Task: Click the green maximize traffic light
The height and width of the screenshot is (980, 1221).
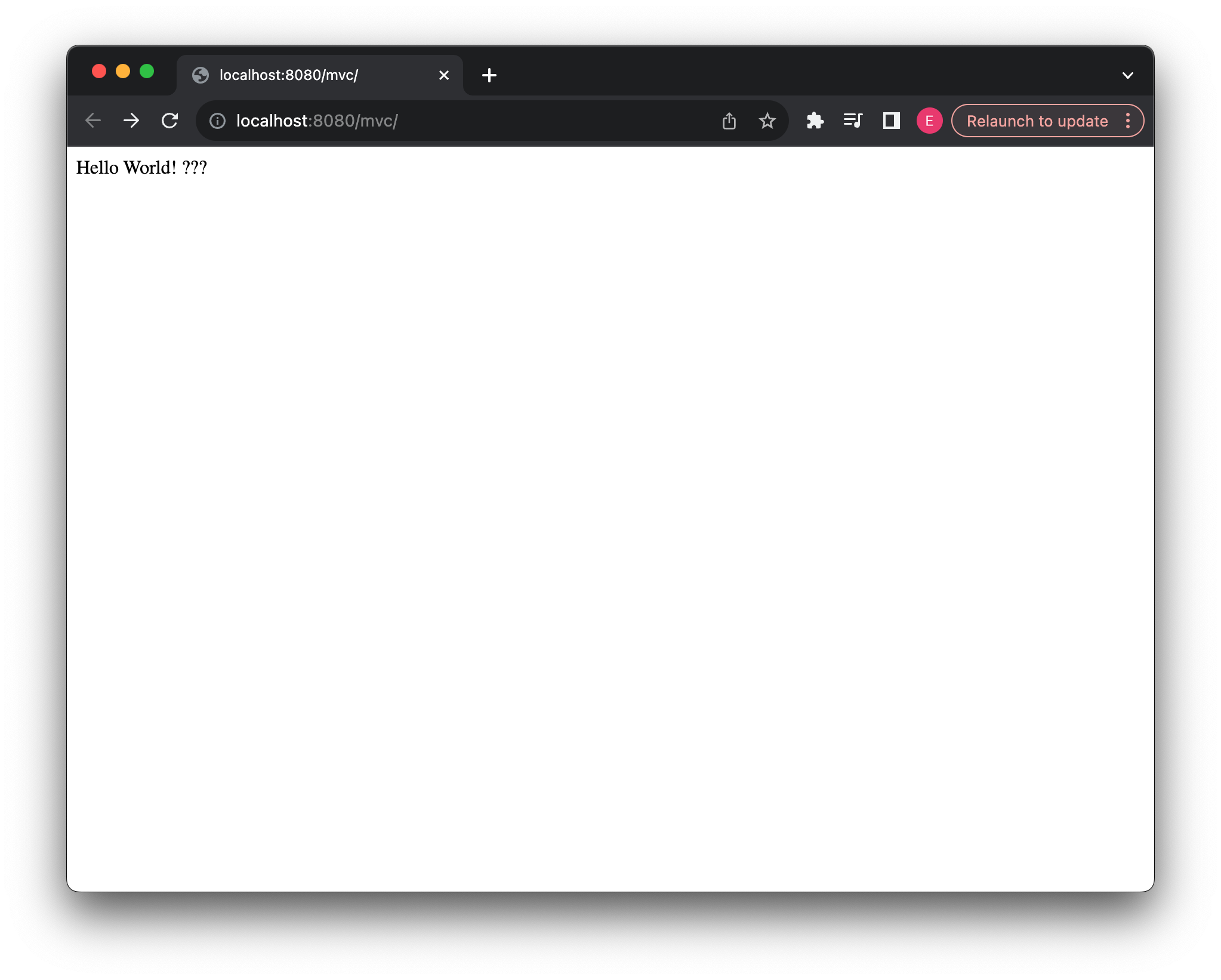Action: click(147, 71)
